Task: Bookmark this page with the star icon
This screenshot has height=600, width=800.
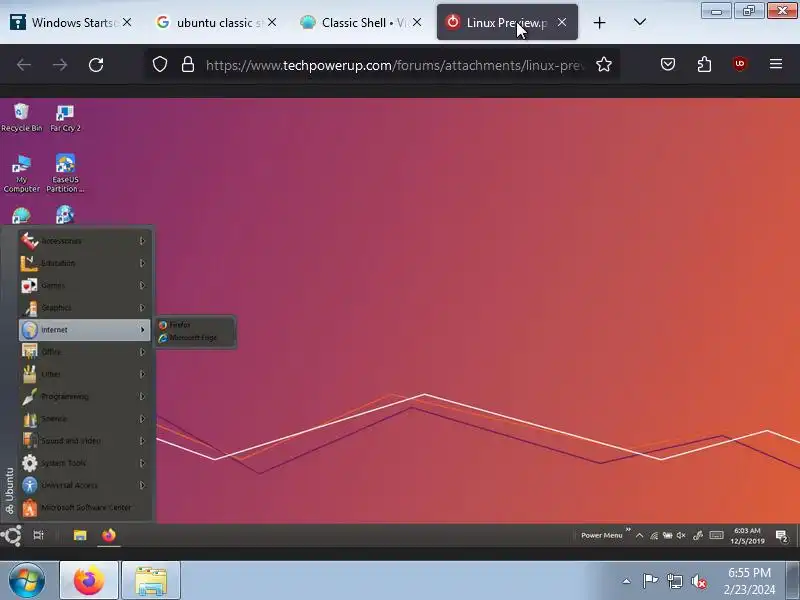Action: point(604,64)
